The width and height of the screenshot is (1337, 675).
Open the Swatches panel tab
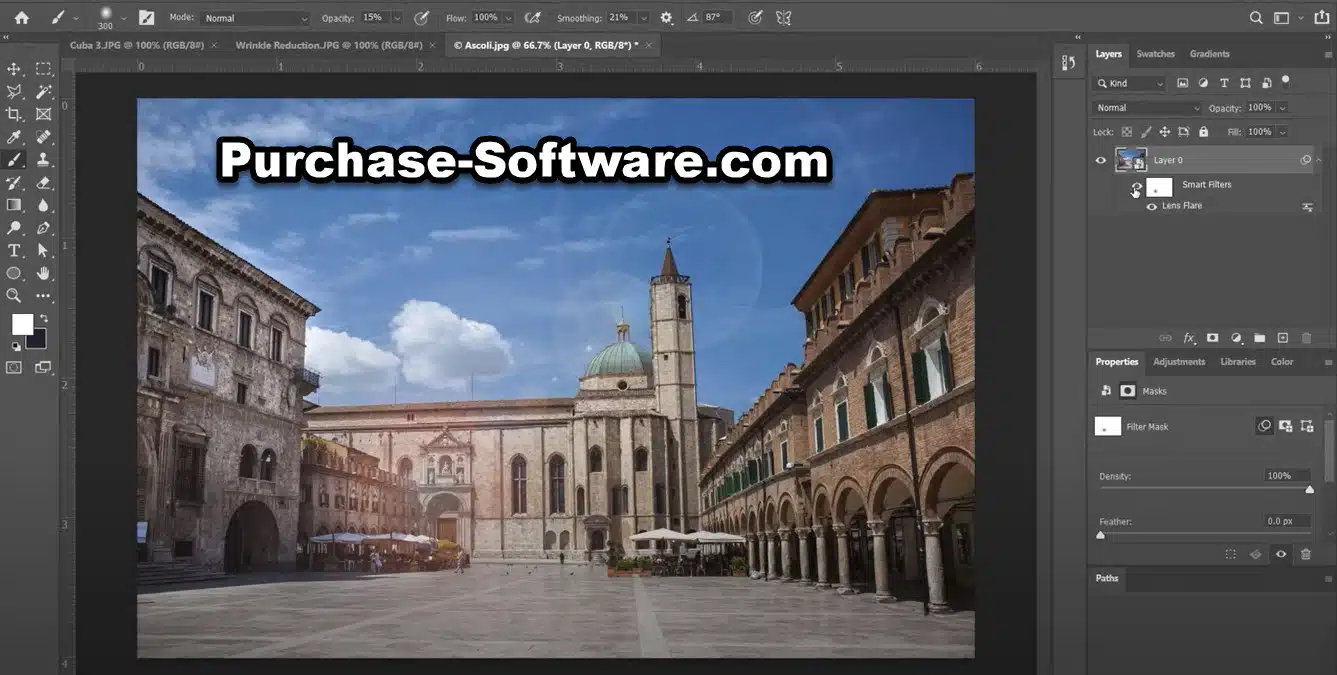pyautogui.click(x=1155, y=54)
